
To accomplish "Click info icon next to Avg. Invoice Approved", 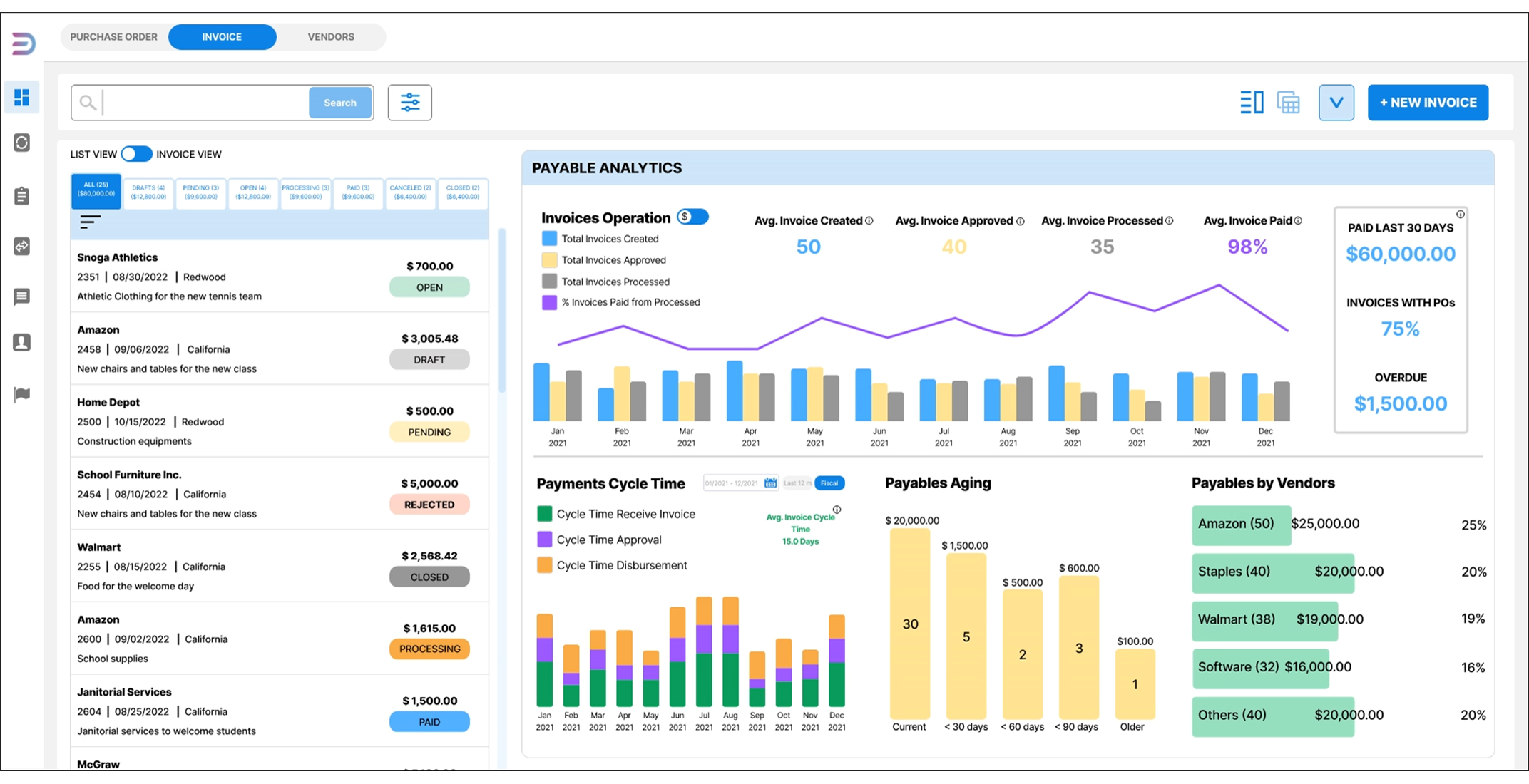I will [x=1021, y=222].
